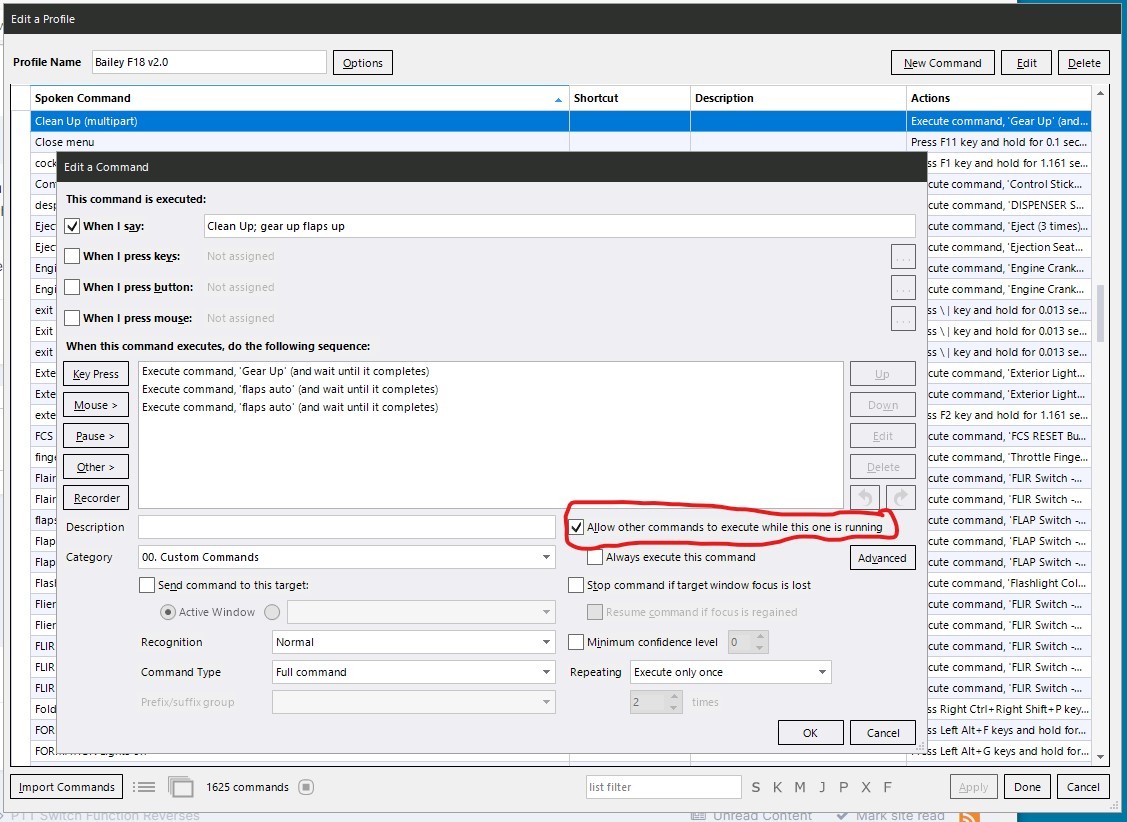Open the Repeating dropdown Execute only once

point(730,673)
